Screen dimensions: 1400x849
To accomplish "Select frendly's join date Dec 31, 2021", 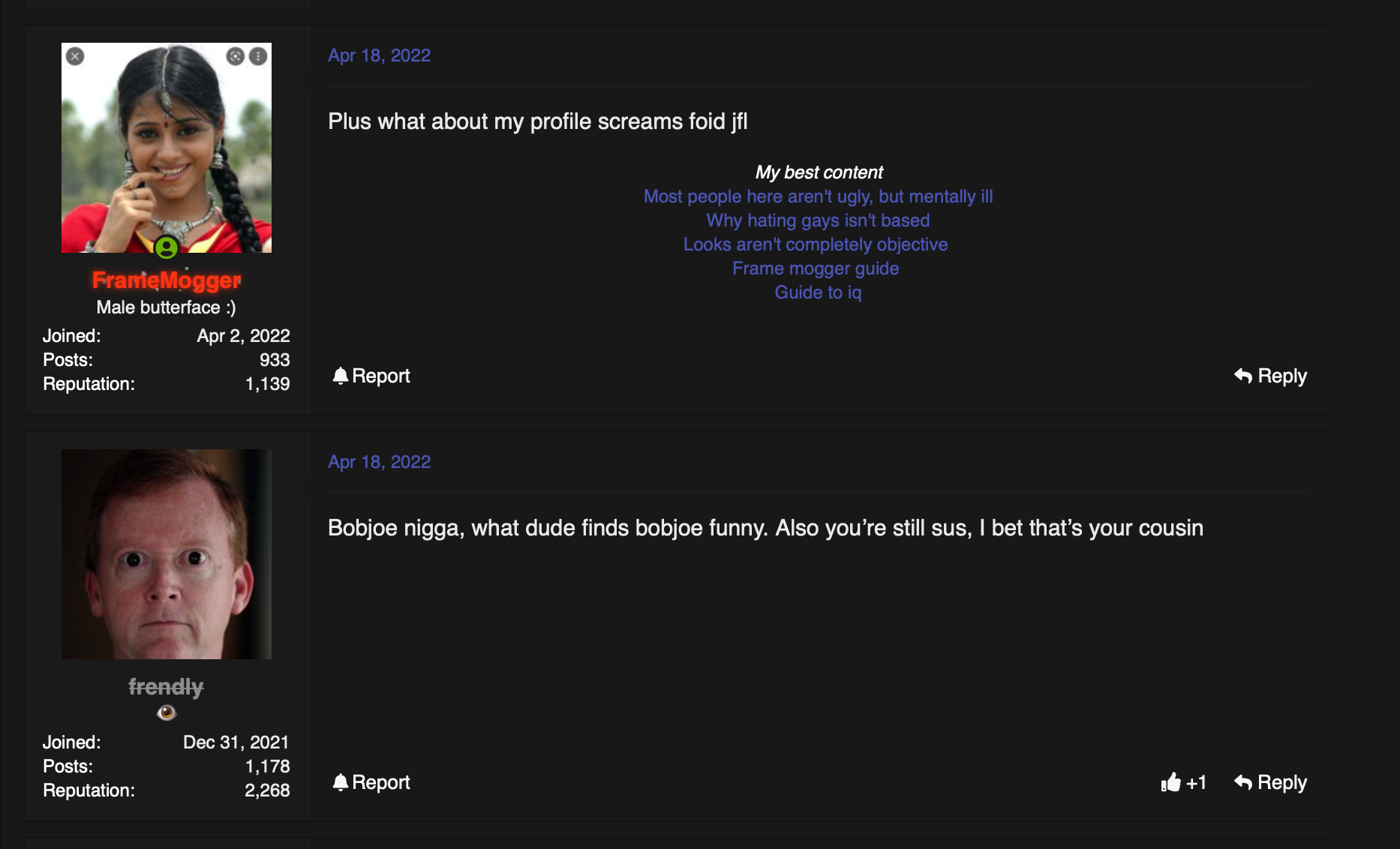I will click(236, 742).
